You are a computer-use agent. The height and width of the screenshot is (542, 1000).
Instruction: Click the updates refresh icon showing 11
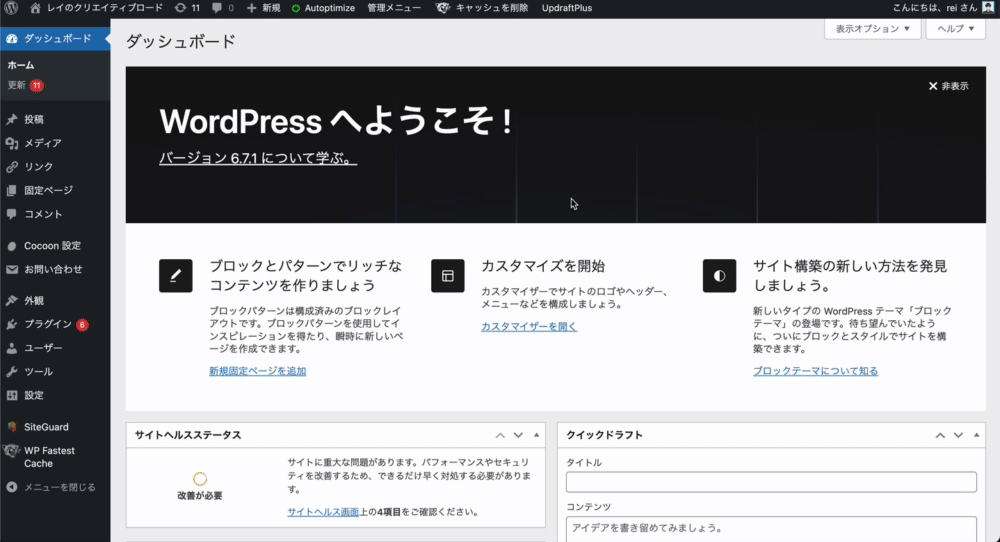click(x=181, y=8)
